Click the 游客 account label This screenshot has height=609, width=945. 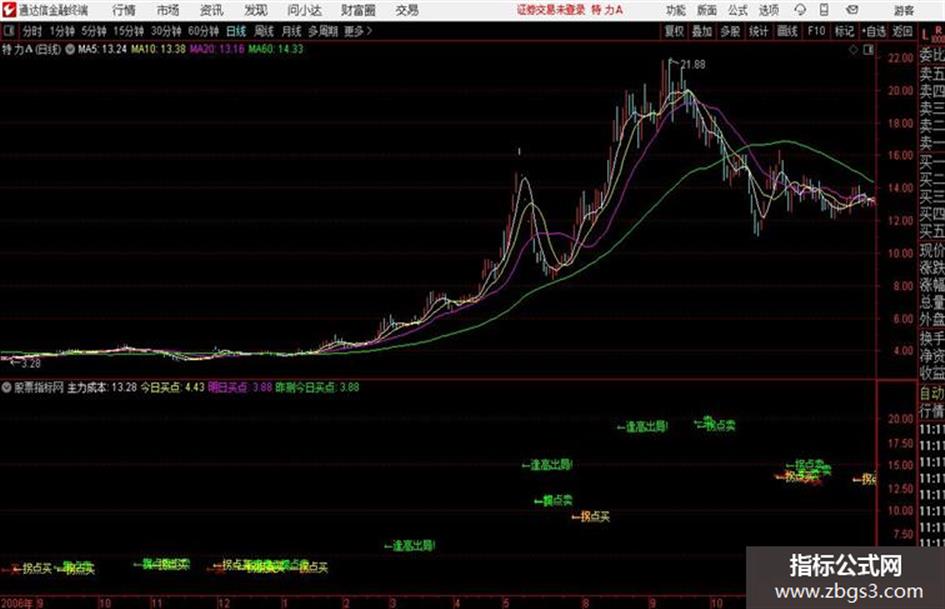(903, 10)
